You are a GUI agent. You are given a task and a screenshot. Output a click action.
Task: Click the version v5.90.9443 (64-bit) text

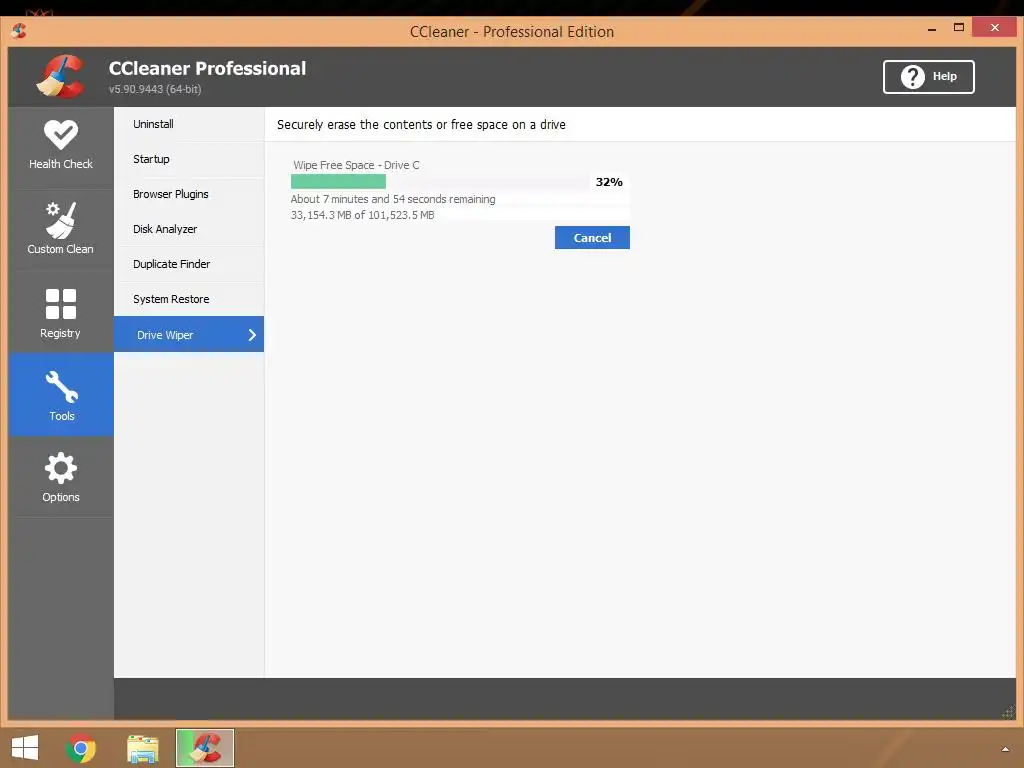[155, 89]
